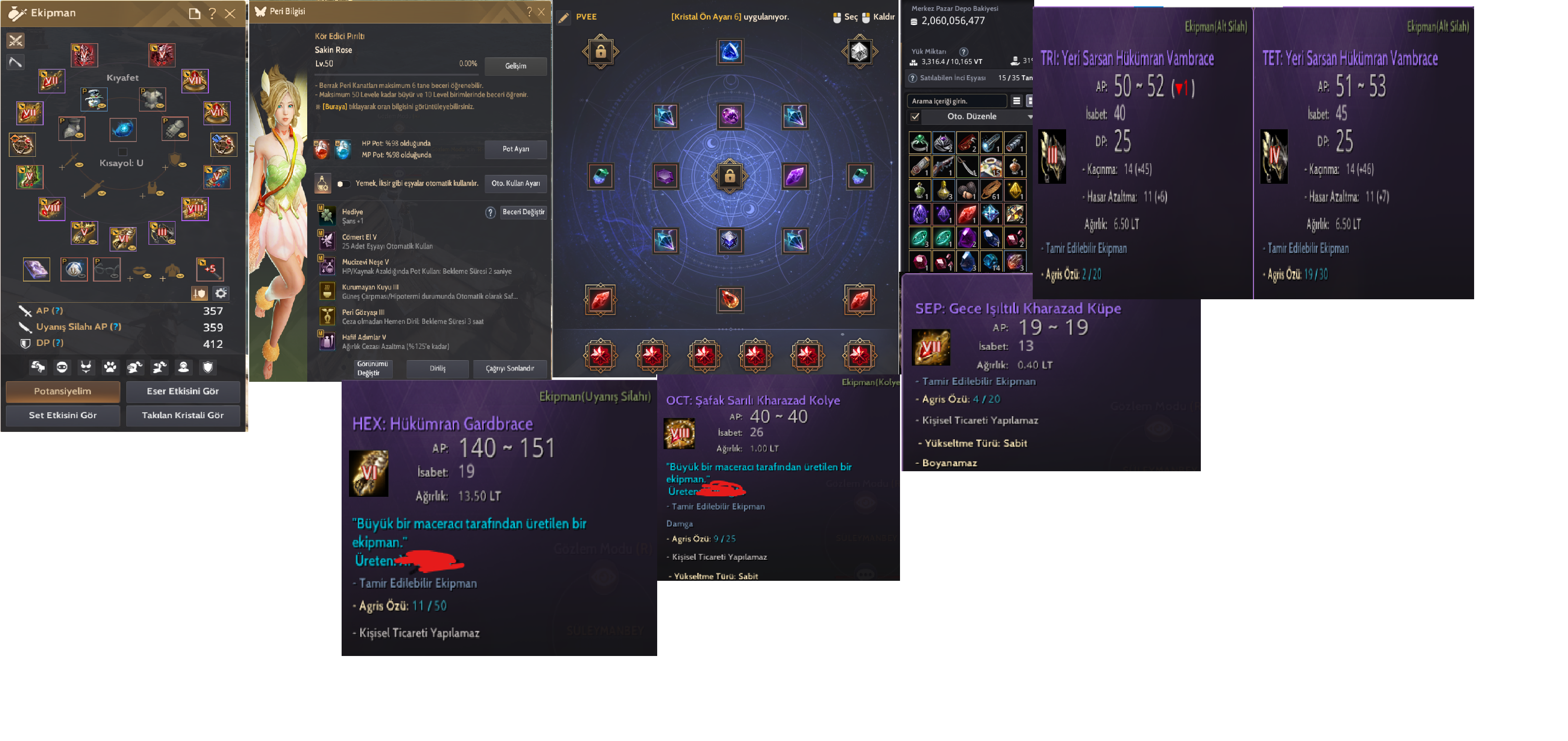Click the Çağrıyı Sonlandır button
1568x741 pixels.
point(510,368)
